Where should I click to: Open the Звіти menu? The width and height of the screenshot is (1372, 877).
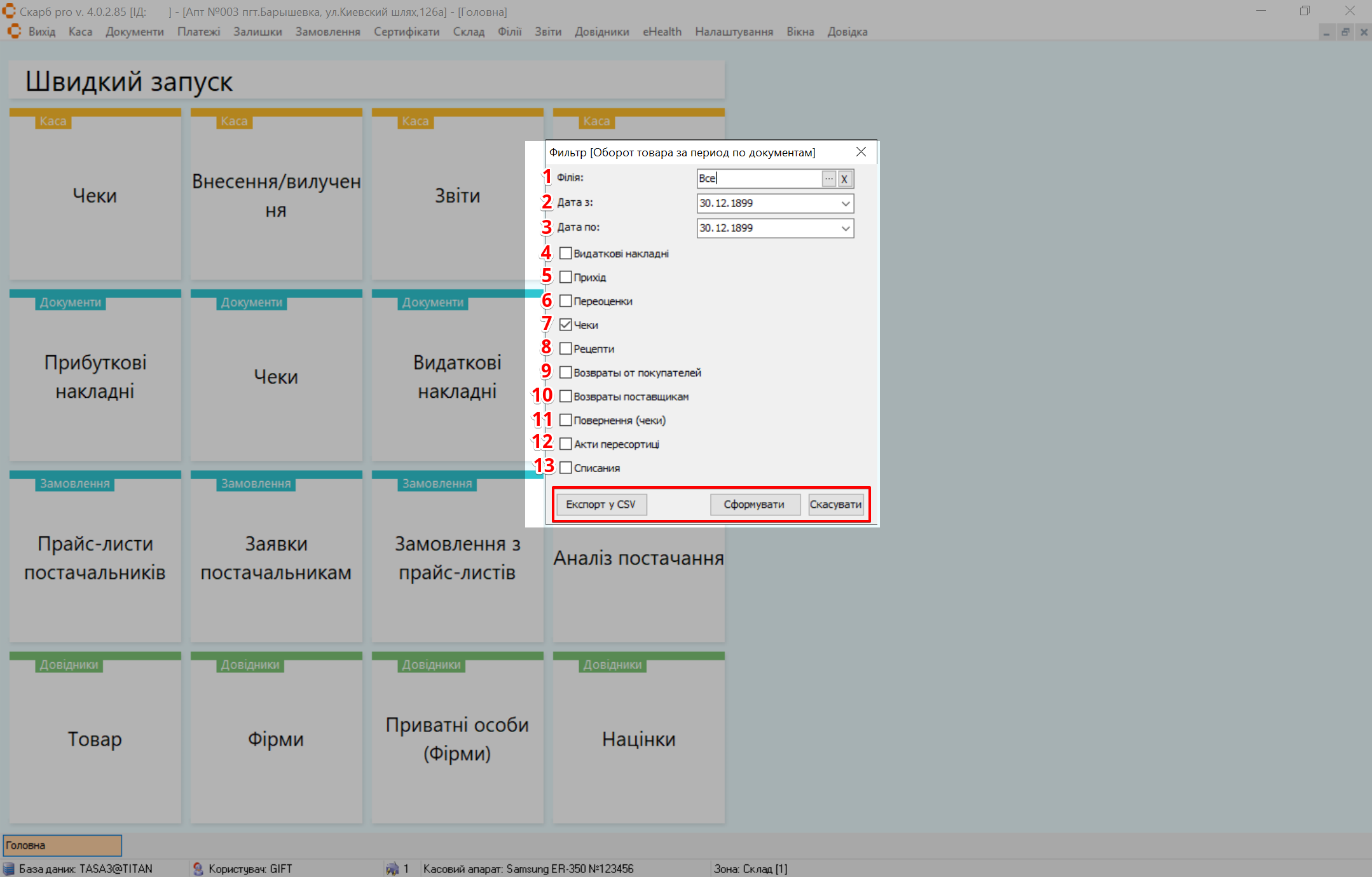click(547, 32)
